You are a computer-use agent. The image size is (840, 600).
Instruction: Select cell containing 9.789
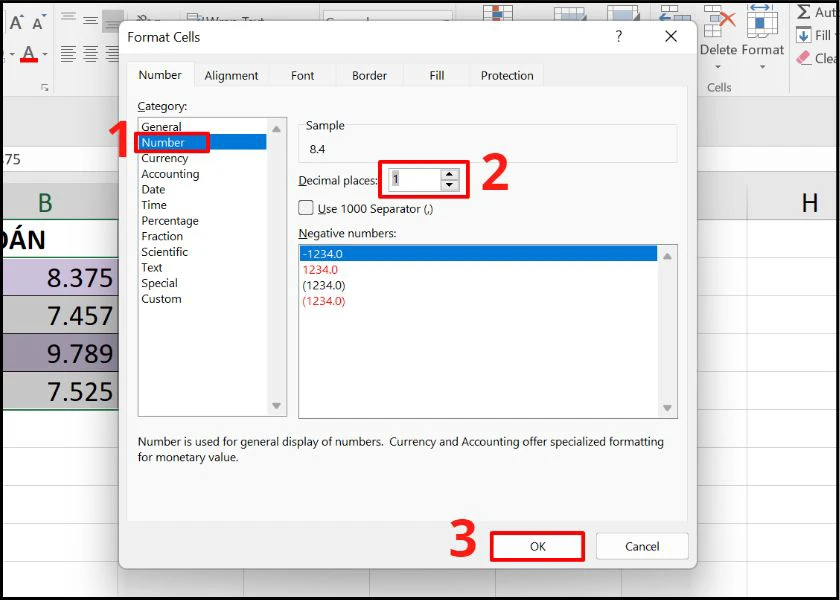point(61,353)
